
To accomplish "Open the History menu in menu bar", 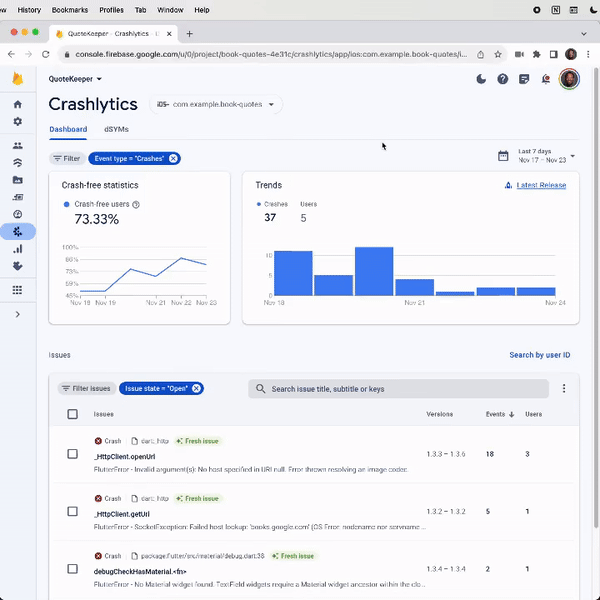I will [29, 10].
